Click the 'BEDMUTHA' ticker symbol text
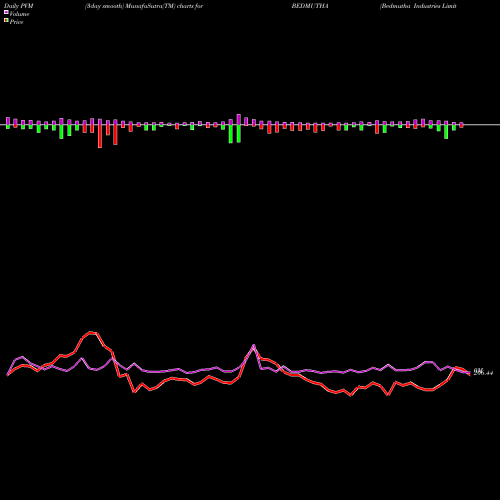 click(x=310, y=6)
